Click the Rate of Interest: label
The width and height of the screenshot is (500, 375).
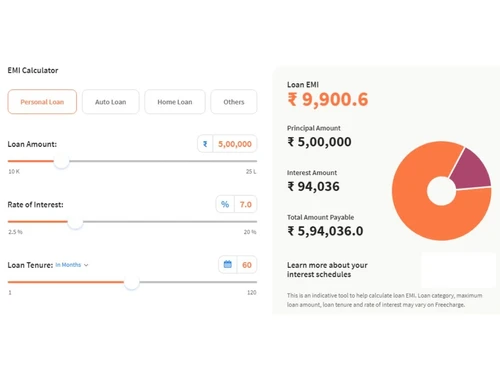[35, 205]
